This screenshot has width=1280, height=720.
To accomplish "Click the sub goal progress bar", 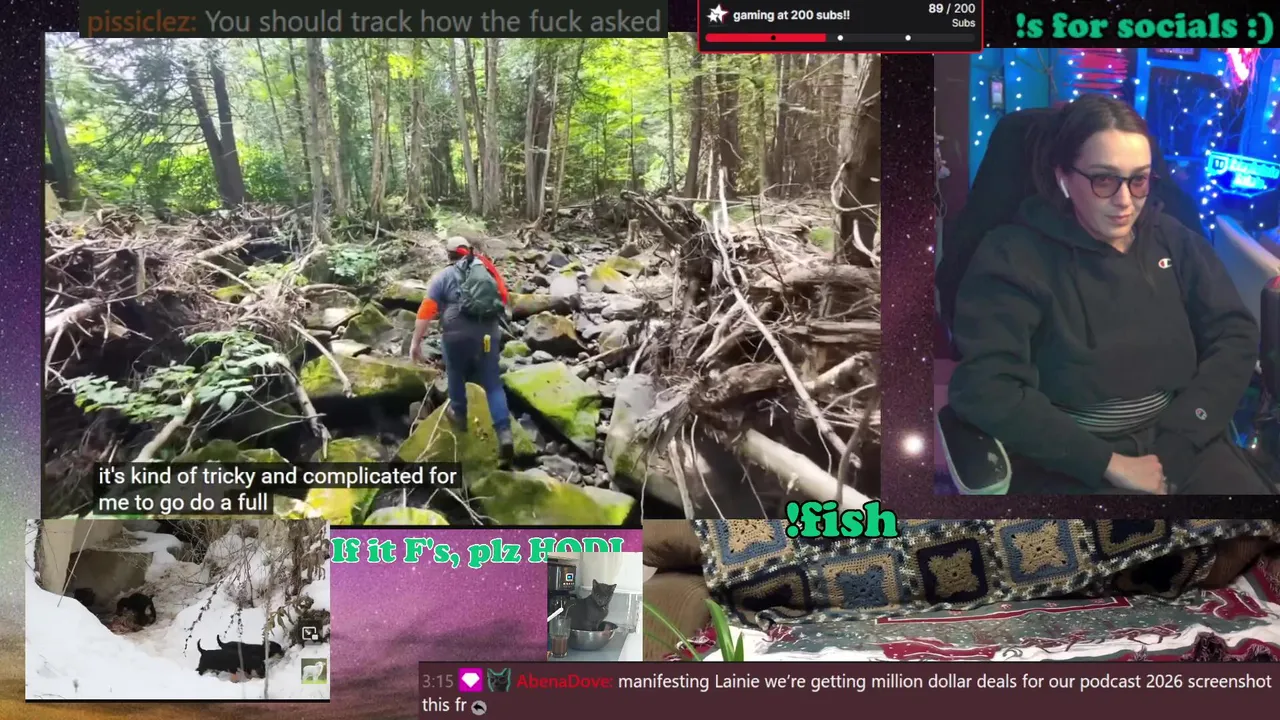I will pyautogui.click(x=839, y=38).
